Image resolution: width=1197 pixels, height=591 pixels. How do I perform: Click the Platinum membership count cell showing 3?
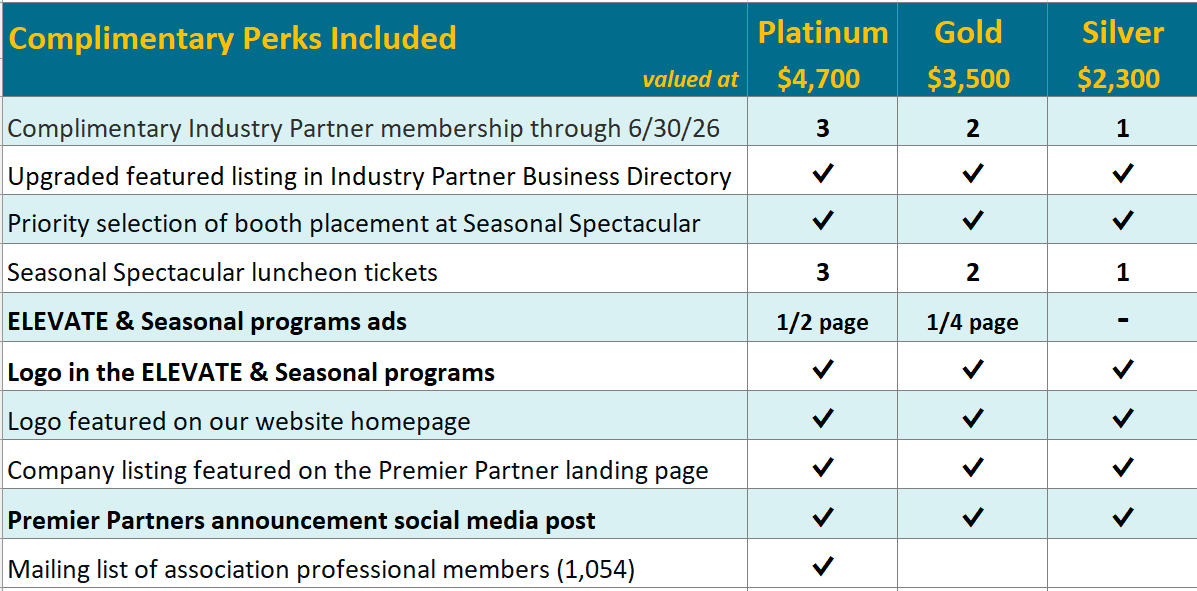tap(822, 128)
